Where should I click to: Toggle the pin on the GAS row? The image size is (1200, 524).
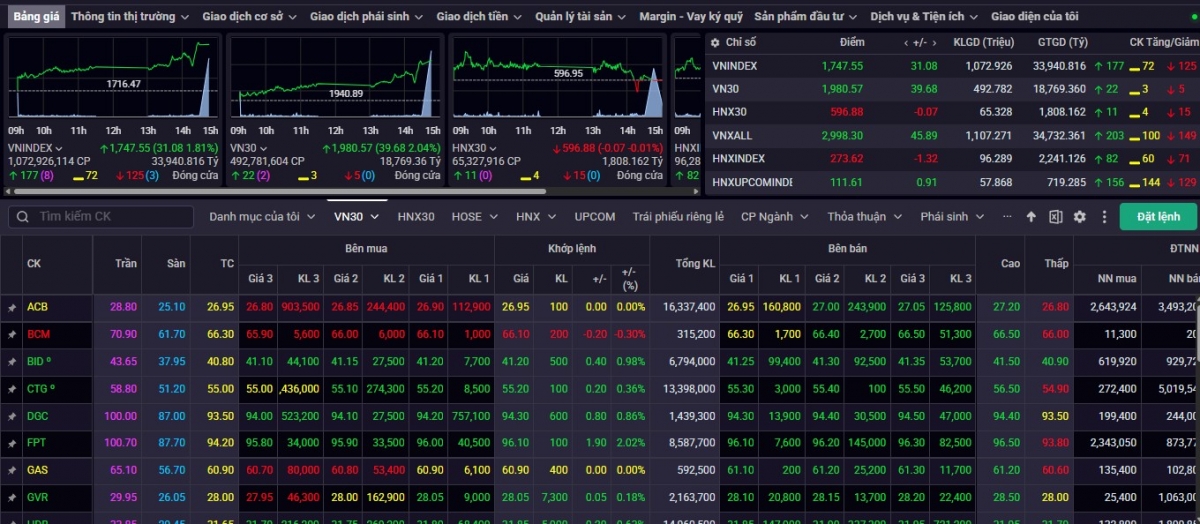click(12, 469)
